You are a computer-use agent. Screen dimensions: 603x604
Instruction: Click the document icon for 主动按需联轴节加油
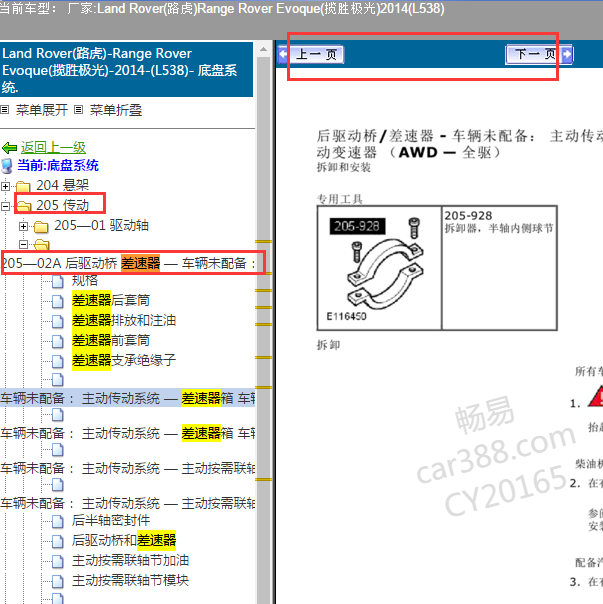click(x=58, y=562)
